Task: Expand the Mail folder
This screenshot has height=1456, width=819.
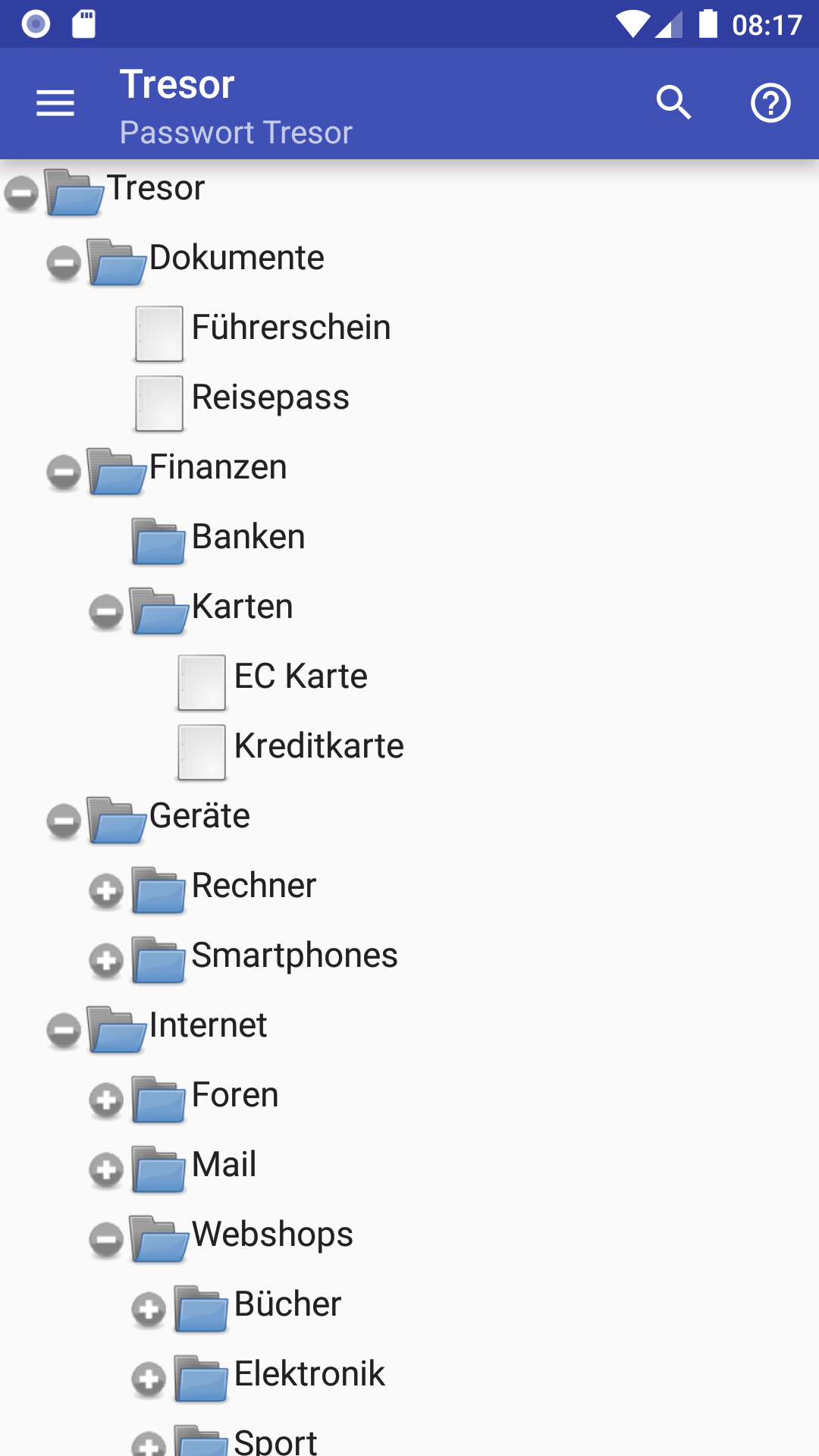Action: (106, 1170)
